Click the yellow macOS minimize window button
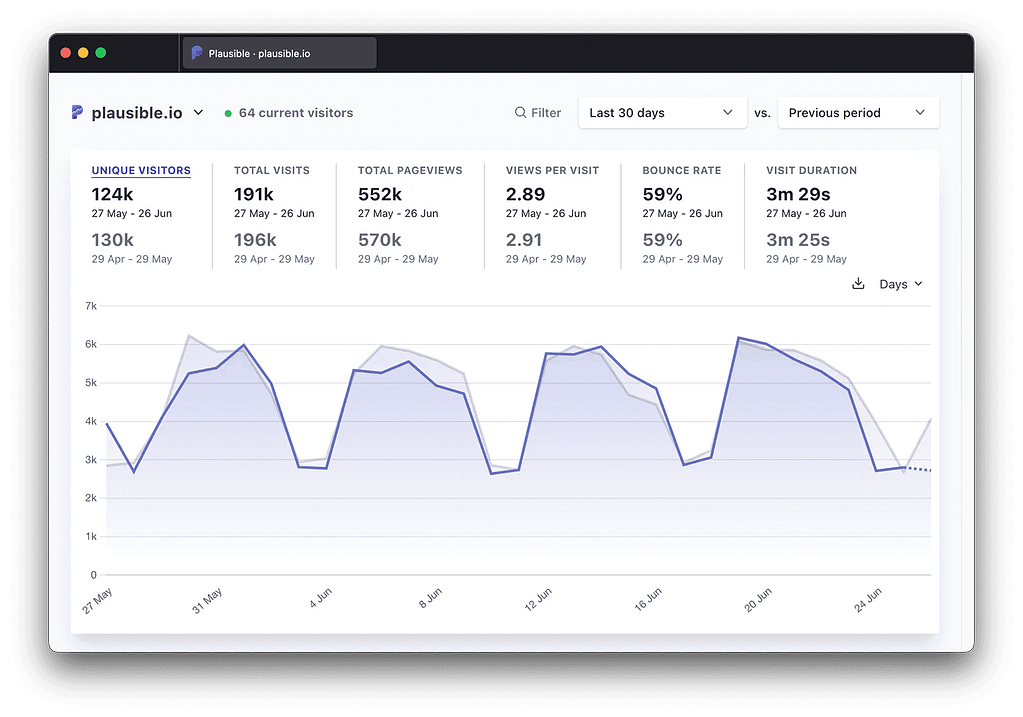This screenshot has width=1023, height=717. (x=83, y=53)
